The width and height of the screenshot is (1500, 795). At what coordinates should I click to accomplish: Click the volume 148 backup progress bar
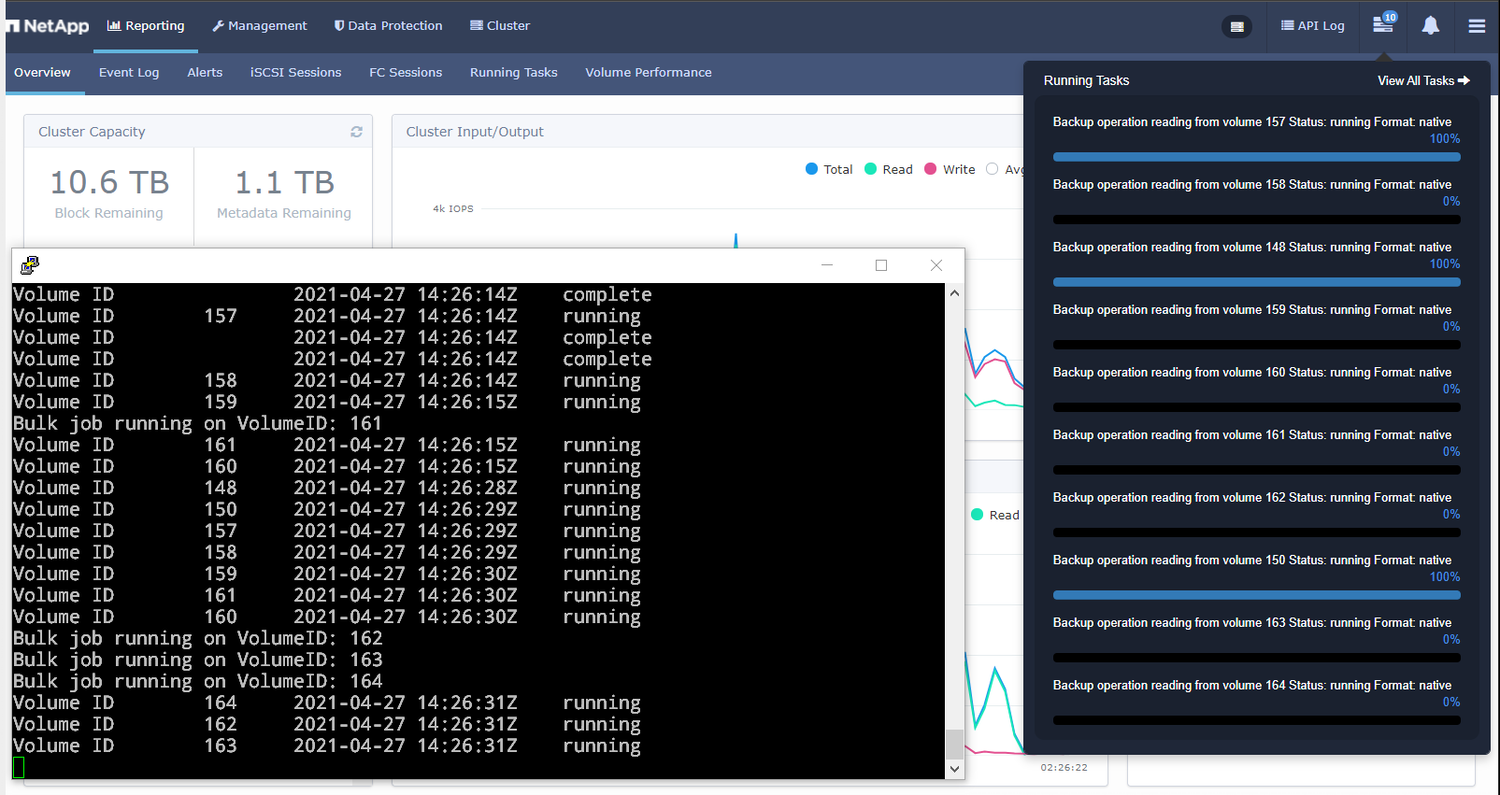1257,282
